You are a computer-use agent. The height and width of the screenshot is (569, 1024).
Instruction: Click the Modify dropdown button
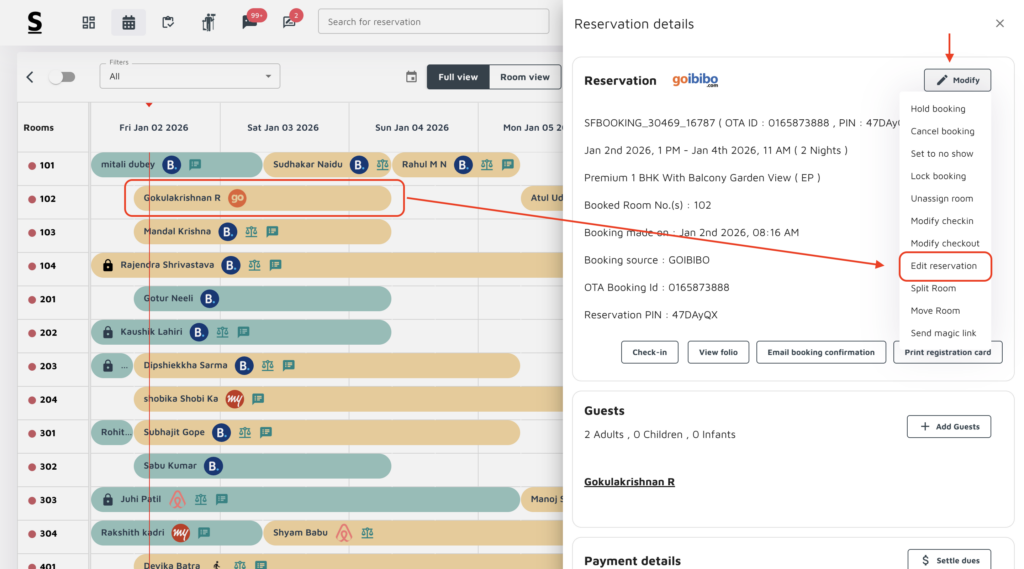957,80
